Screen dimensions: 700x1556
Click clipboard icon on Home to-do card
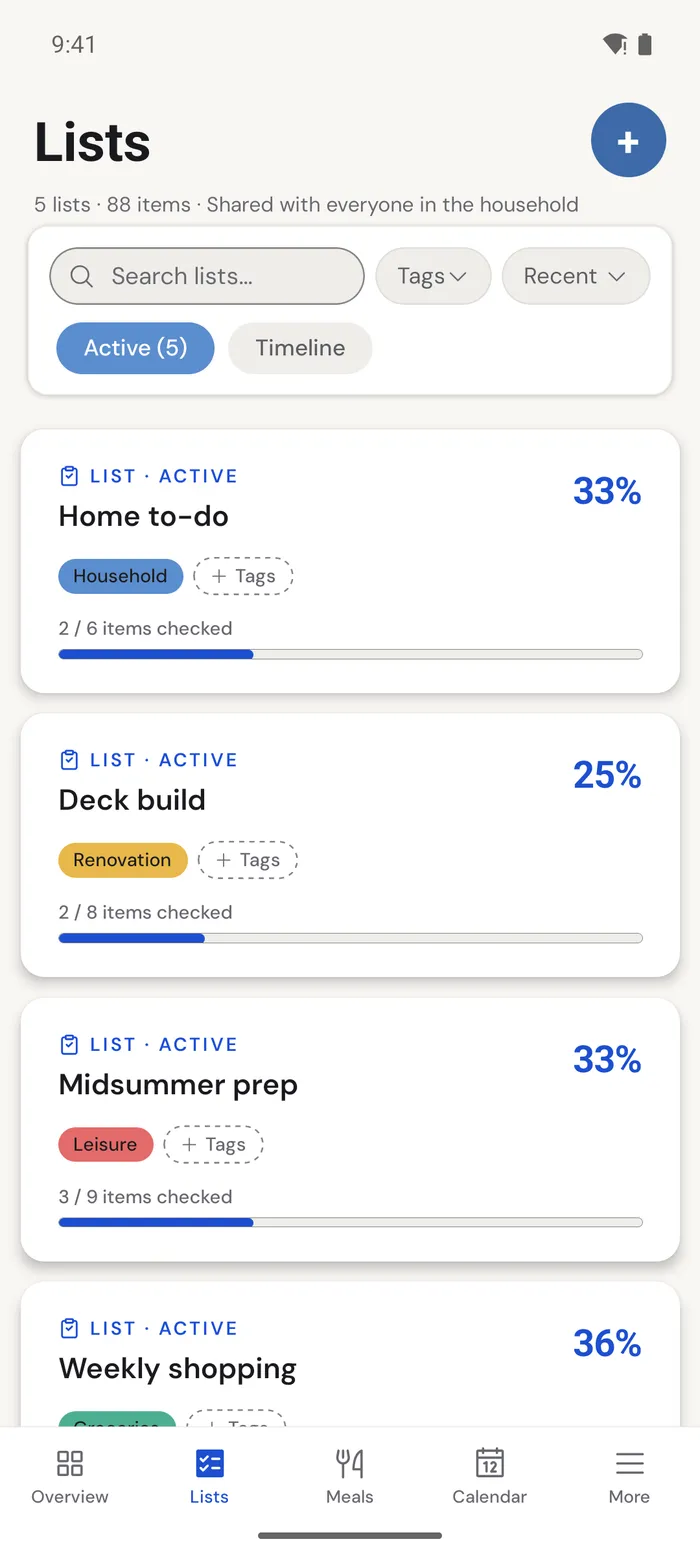click(69, 476)
